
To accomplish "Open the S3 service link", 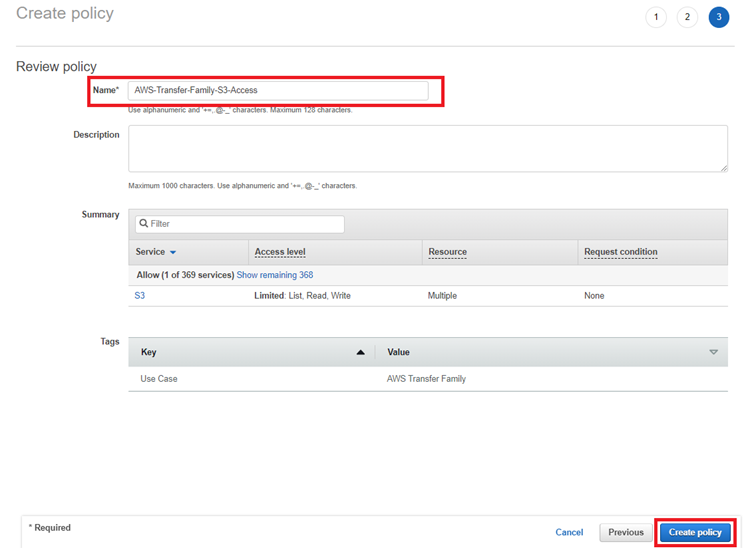I will 140,296.
